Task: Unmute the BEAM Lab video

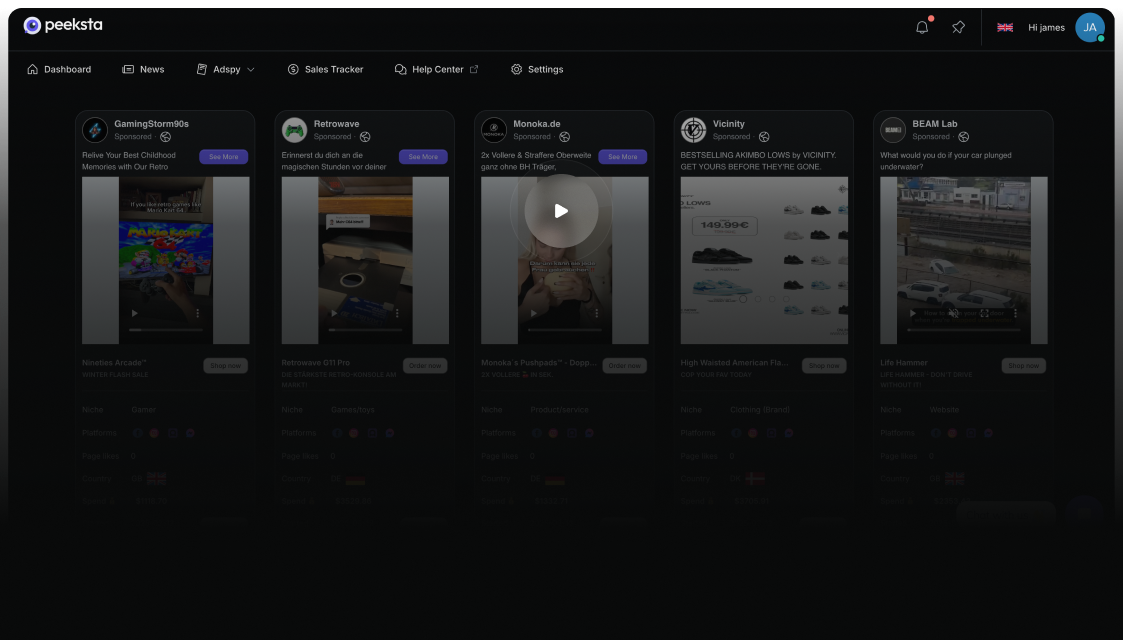Action: point(953,314)
